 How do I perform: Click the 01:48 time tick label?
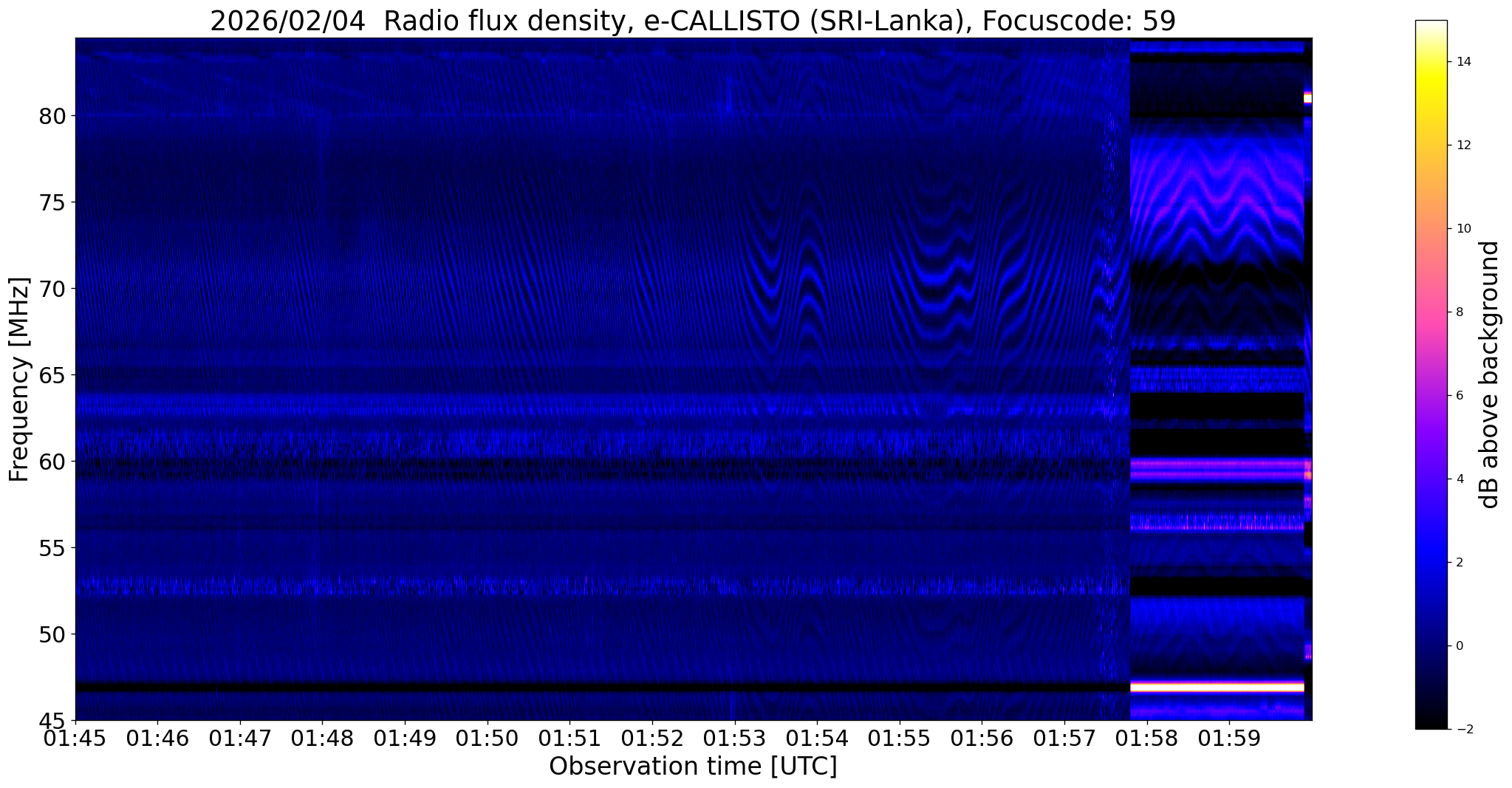(323, 738)
